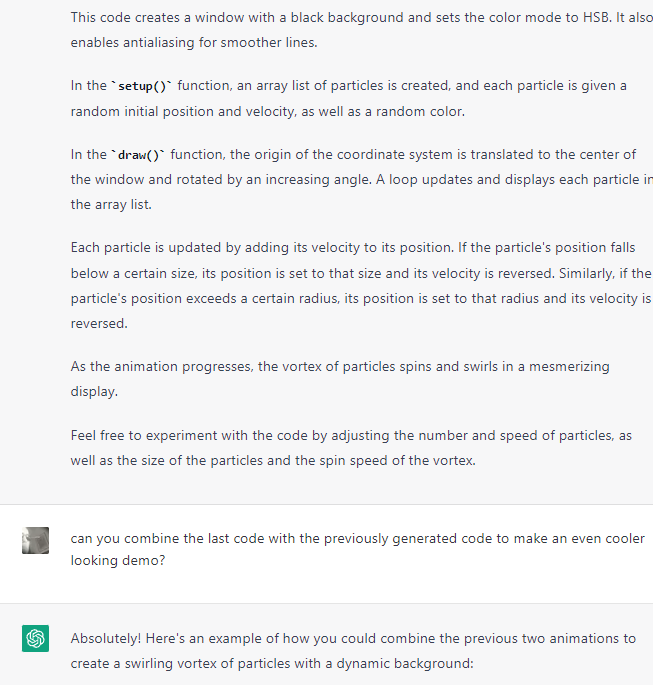Image resolution: width=653 pixels, height=685 pixels.
Task: Click the ChatGPT green logo avatar
Action: coord(35,638)
